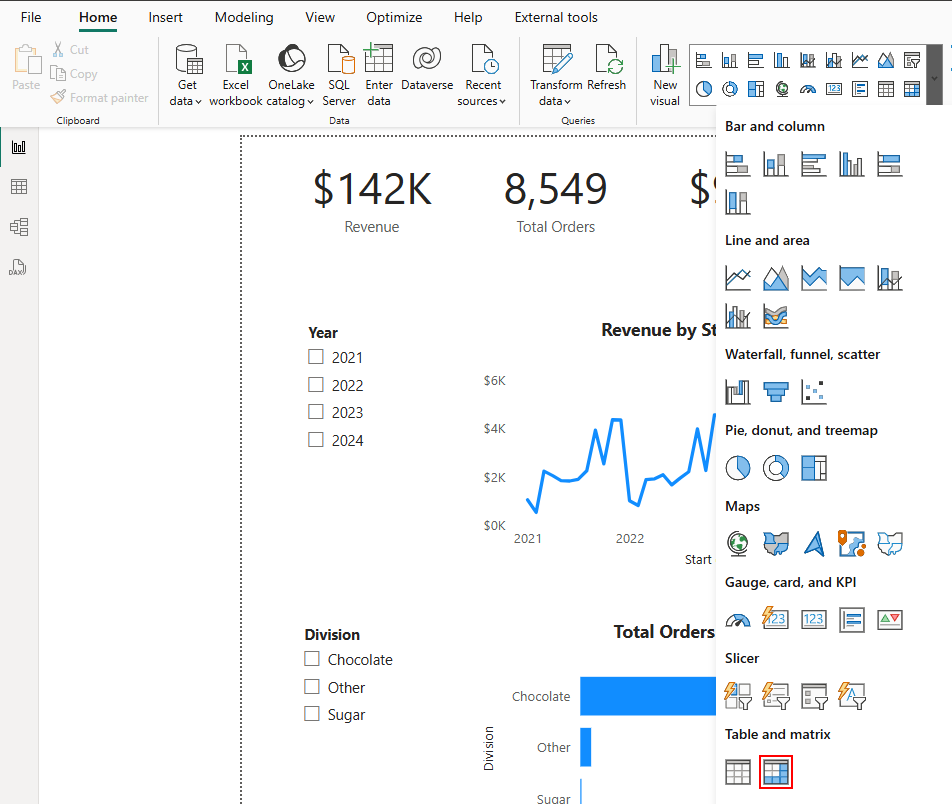Select stacked bar chart under Bar and column

(738, 165)
